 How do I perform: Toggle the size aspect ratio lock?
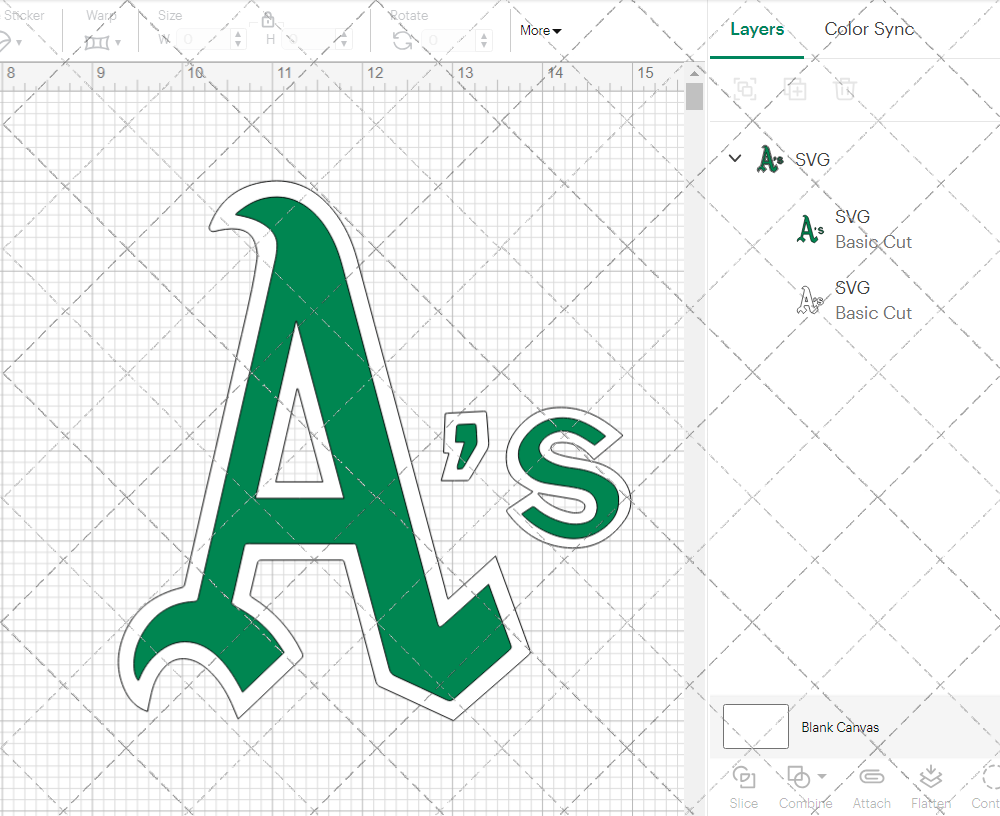point(268,20)
